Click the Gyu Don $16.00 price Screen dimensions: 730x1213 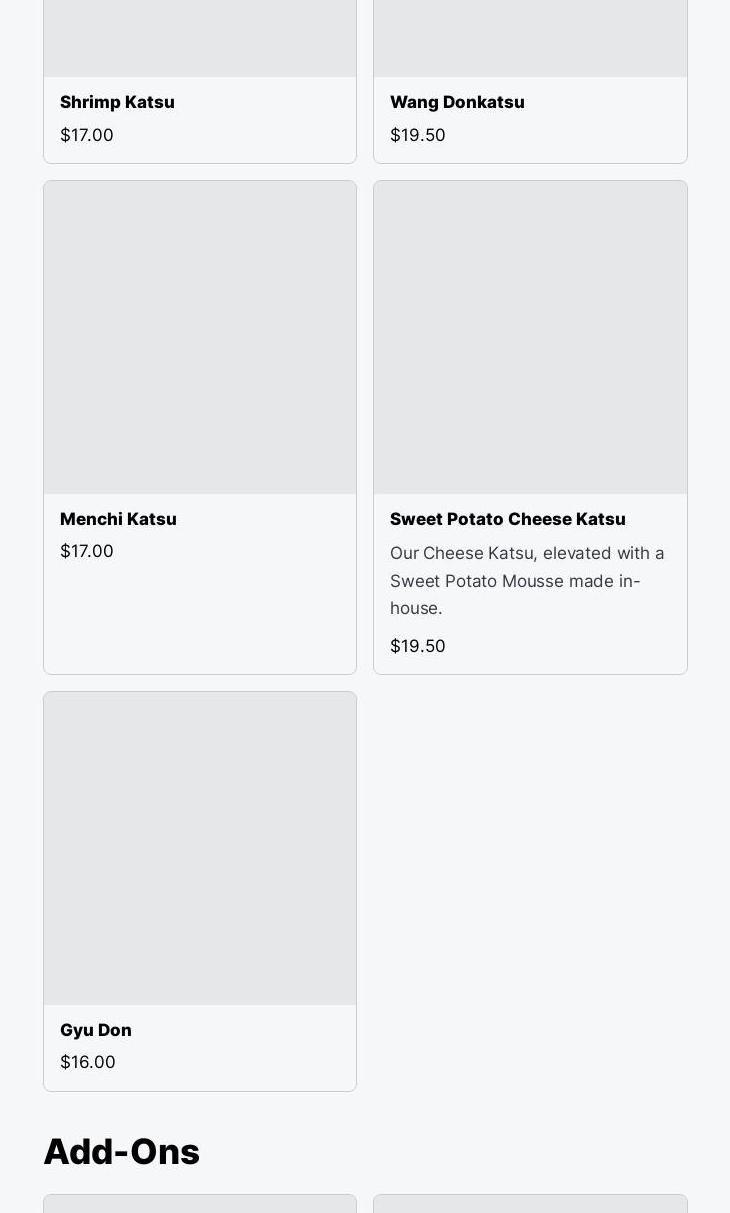(x=88, y=1062)
